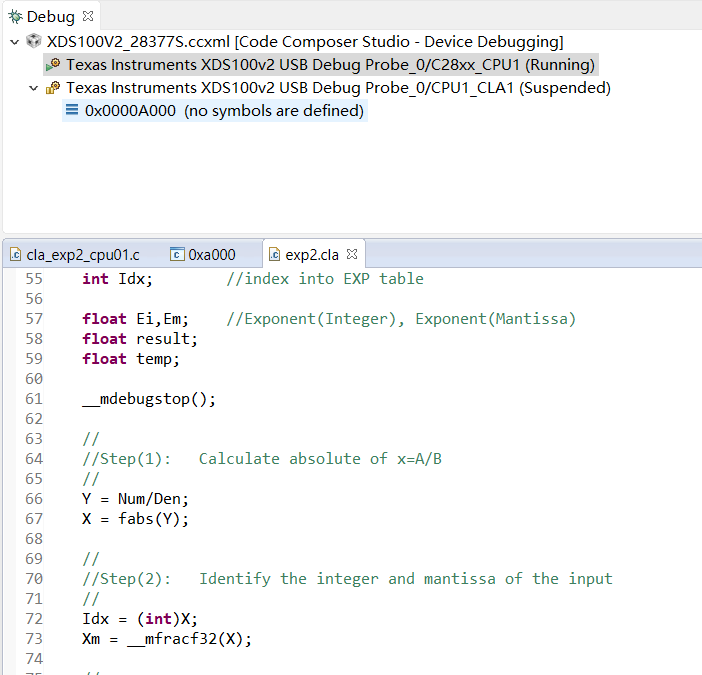Place cursor on the __mdebugstop() call
The height and width of the screenshot is (675, 702).
148,399
